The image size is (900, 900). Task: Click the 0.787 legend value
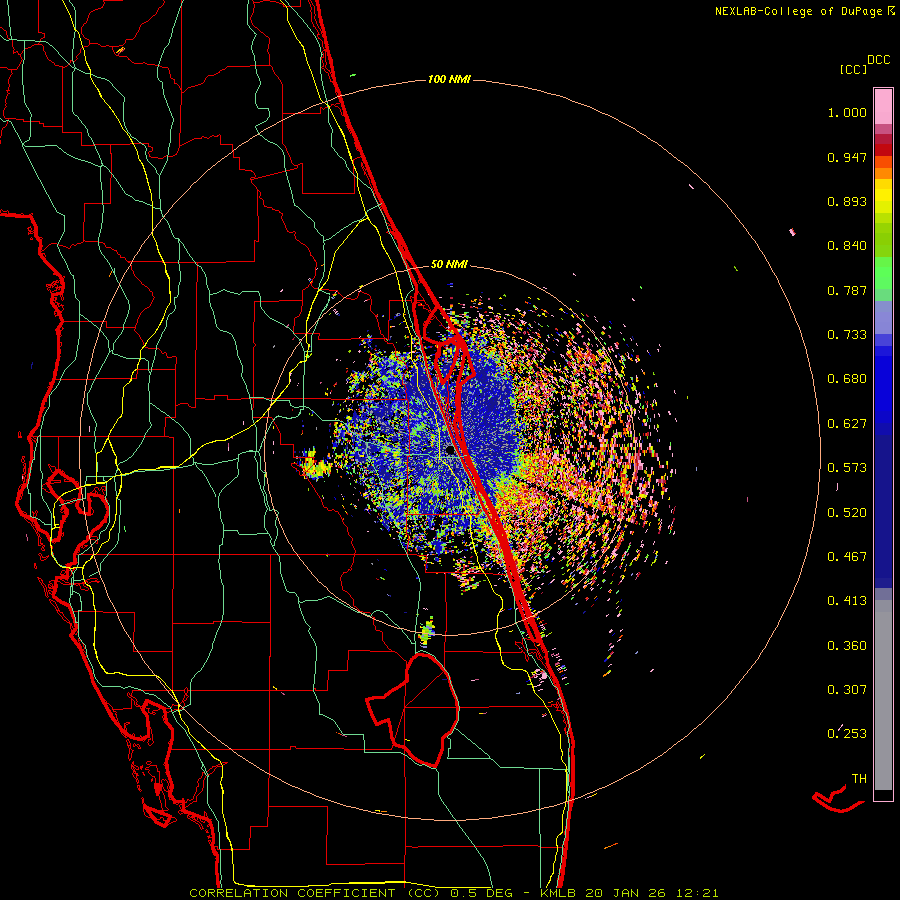(847, 290)
